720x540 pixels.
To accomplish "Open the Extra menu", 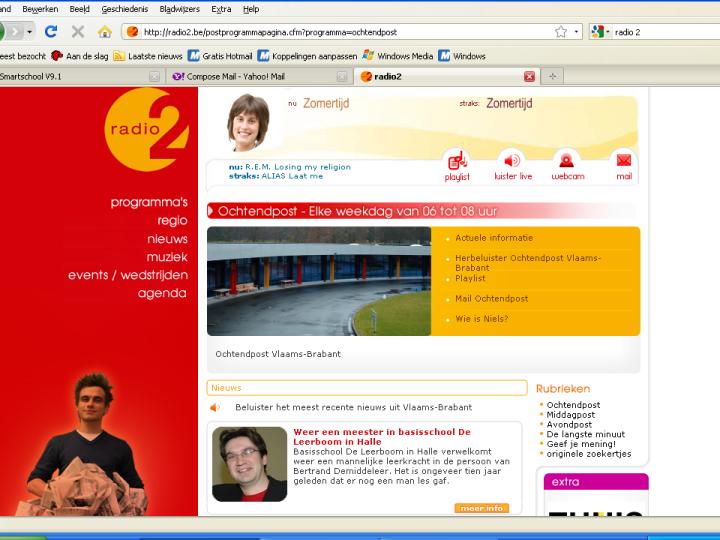I will coord(221,9).
